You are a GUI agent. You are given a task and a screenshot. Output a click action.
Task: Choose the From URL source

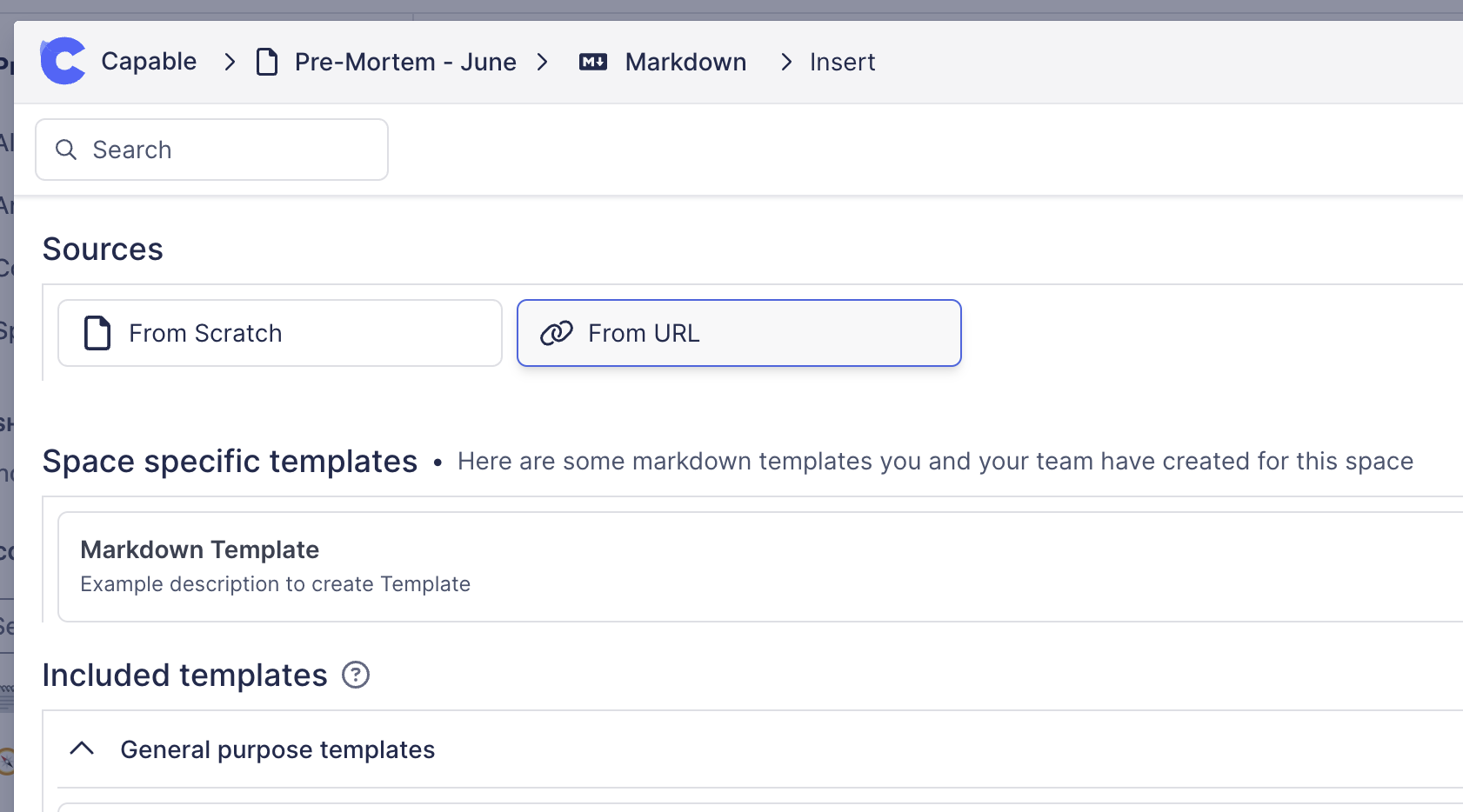pos(738,333)
